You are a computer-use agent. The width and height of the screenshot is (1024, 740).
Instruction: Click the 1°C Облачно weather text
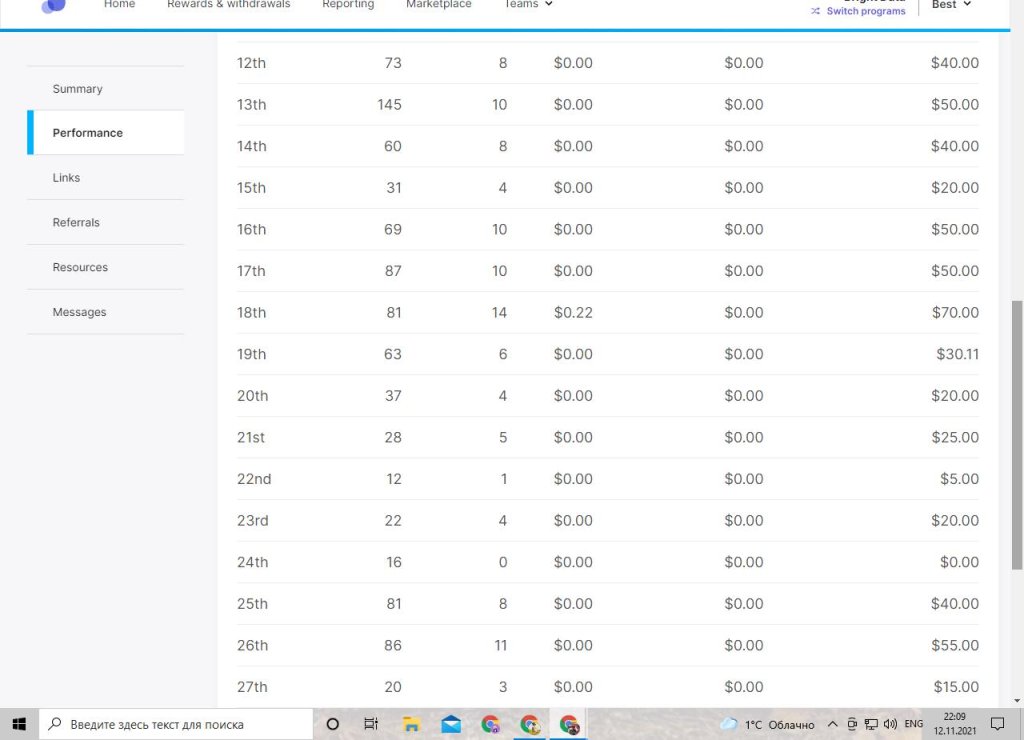(780, 724)
